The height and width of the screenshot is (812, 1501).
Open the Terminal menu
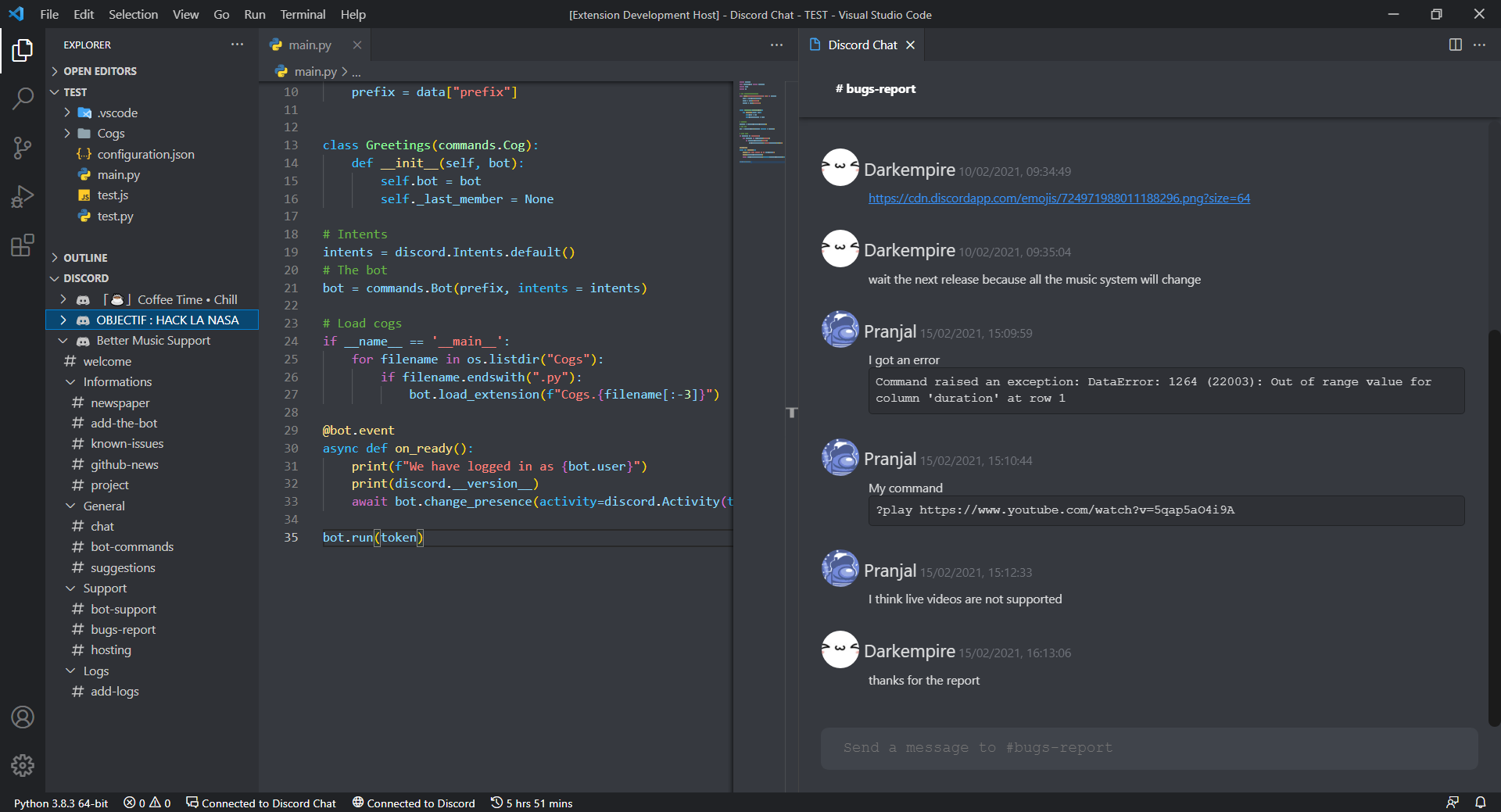click(303, 14)
